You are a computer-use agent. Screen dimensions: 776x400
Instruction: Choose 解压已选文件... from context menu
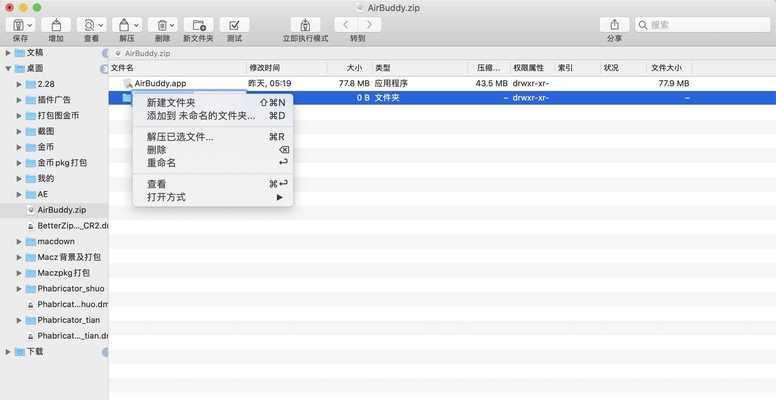pyautogui.click(x=180, y=137)
